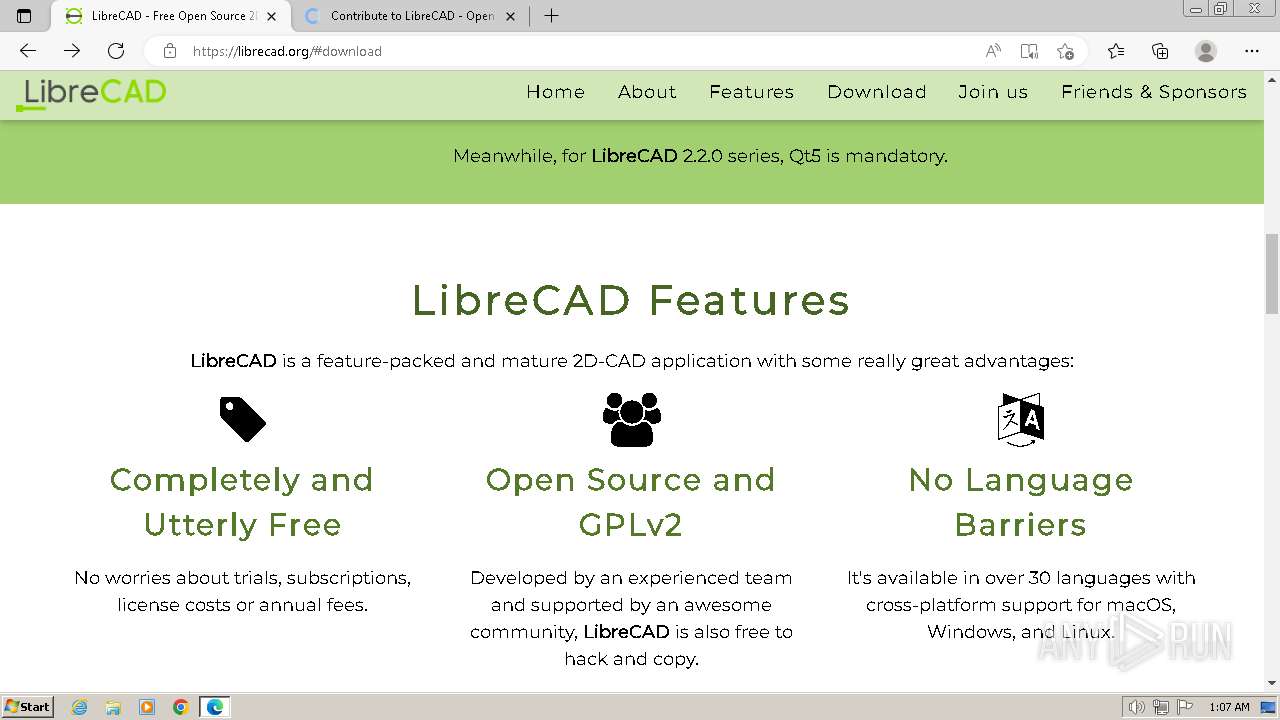Screen dimensions: 1280x720
Task: Click the address bar URL
Action: coord(287,51)
